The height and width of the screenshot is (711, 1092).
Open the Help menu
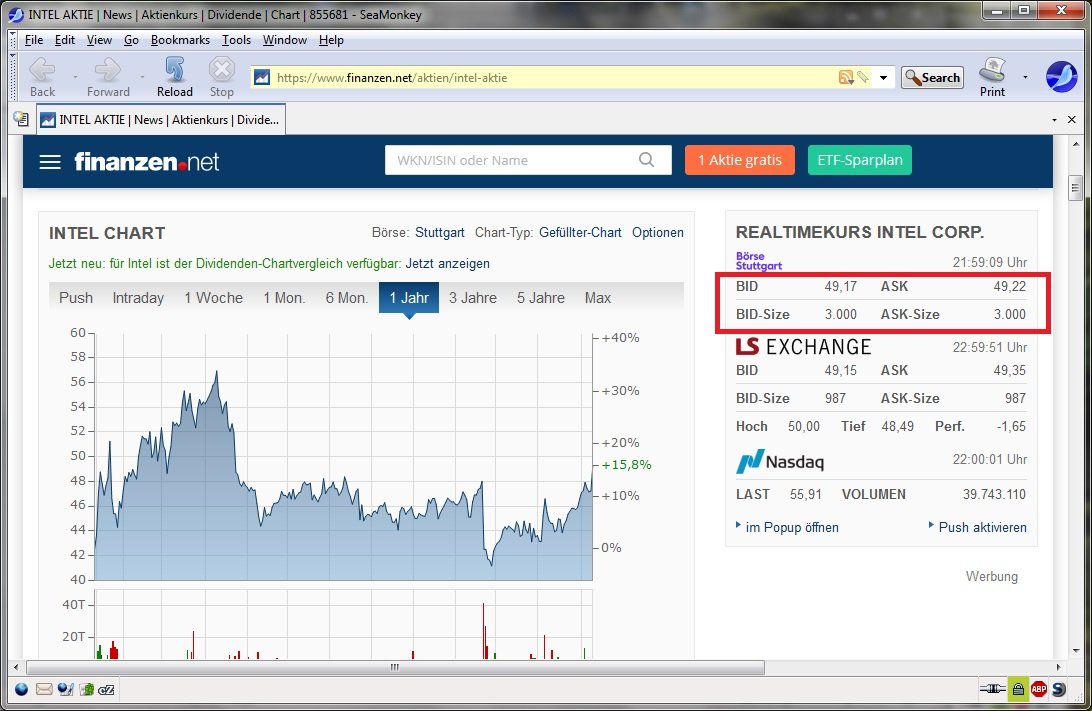332,40
